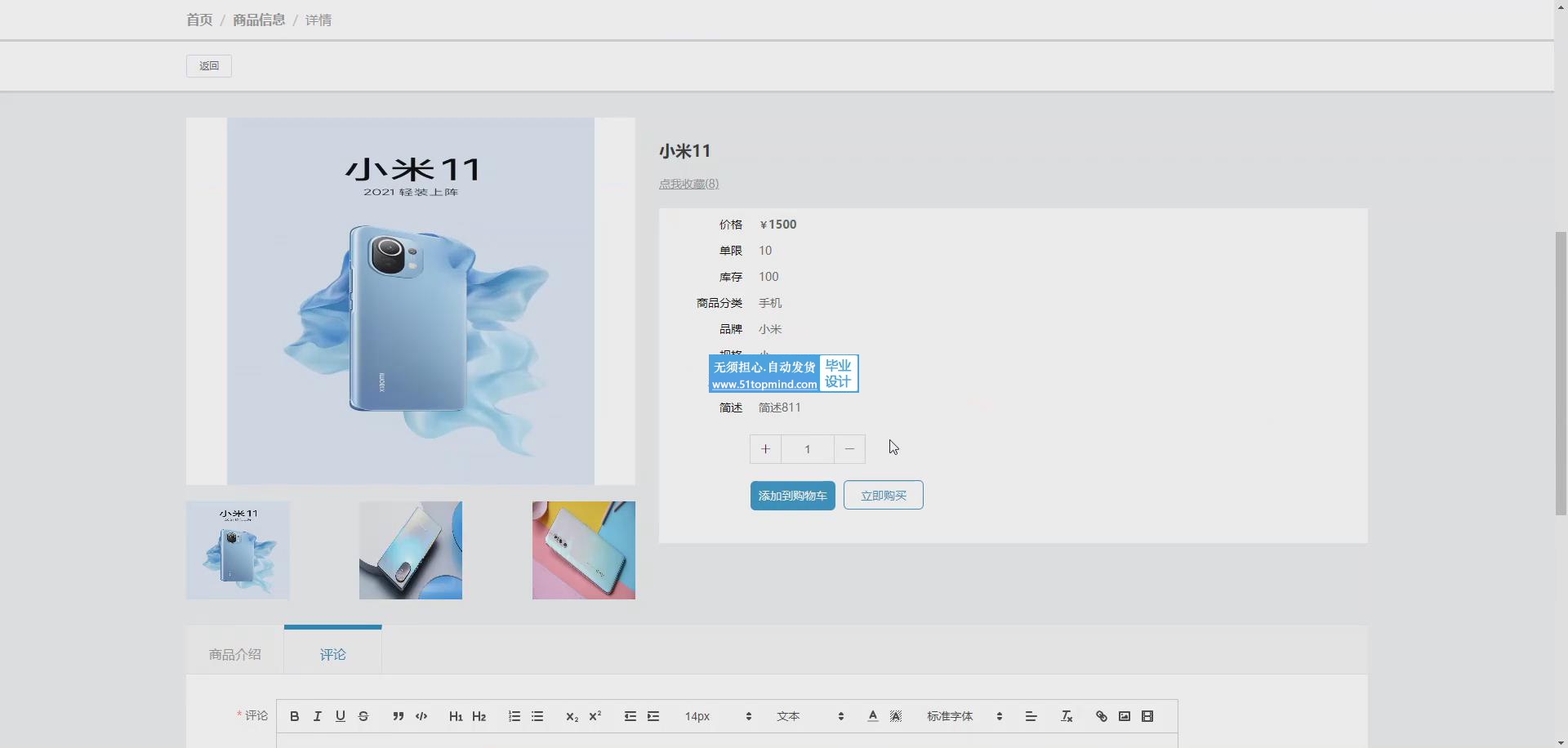Create a bulleted list

537,716
